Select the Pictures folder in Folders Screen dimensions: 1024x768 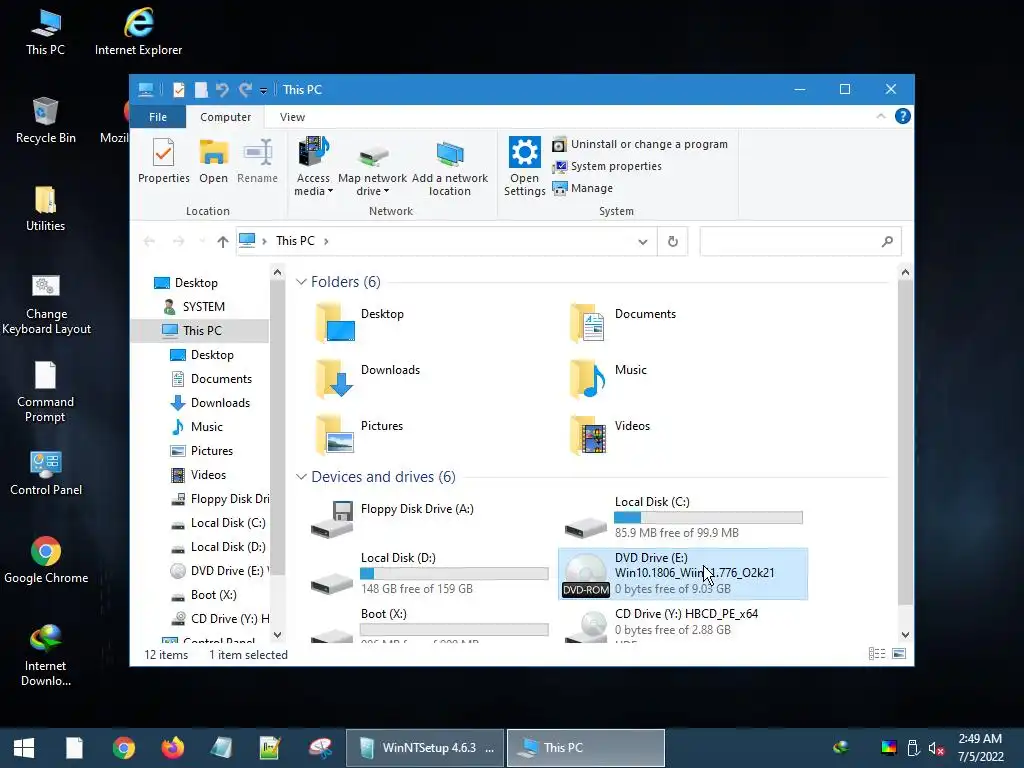point(359,434)
